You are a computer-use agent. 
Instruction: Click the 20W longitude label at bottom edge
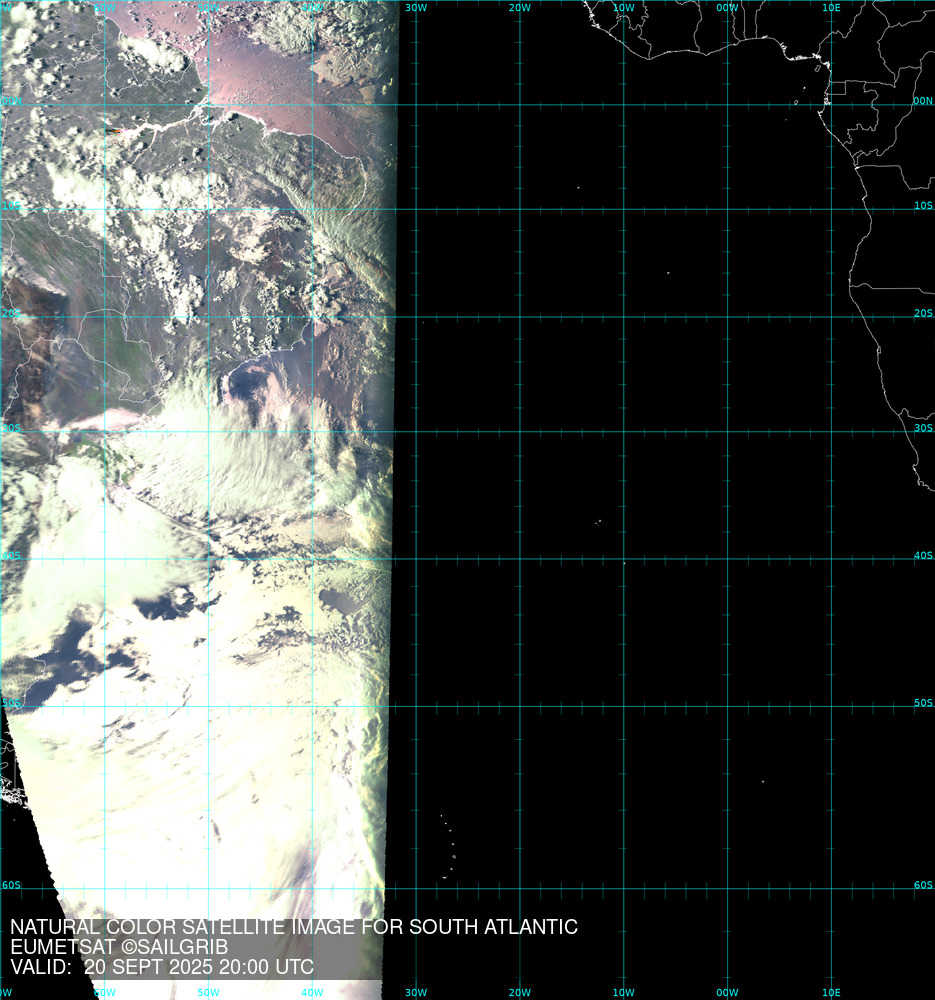pos(519,993)
